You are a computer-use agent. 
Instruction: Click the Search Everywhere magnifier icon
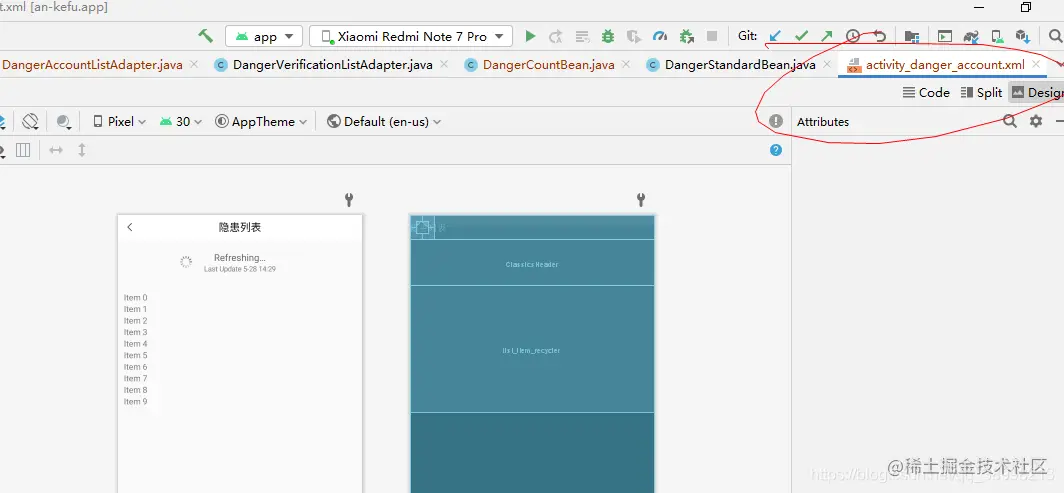pos(1056,36)
